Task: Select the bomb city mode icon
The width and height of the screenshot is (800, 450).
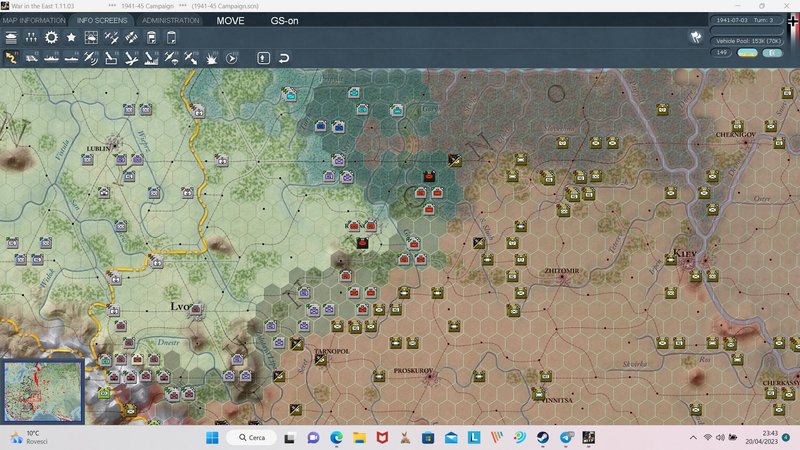Action: (151, 58)
